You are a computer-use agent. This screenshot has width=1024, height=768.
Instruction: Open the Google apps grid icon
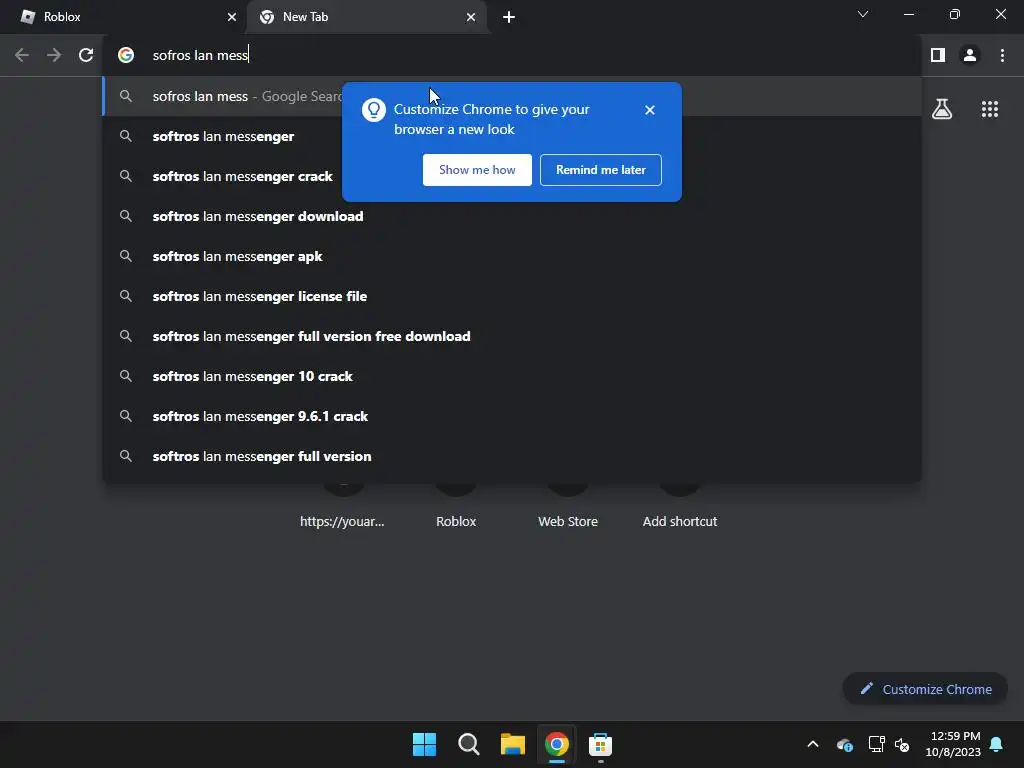coord(989,109)
